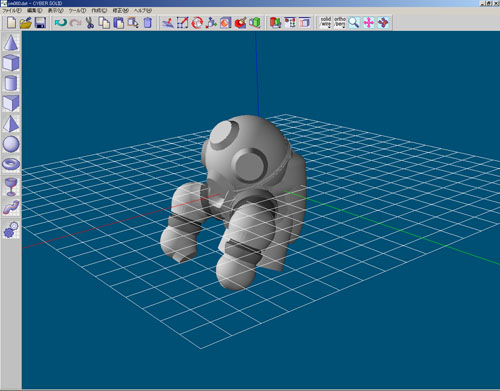Create a pyramid primitive from the sidebar
500x391 pixels.
(11, 124)
